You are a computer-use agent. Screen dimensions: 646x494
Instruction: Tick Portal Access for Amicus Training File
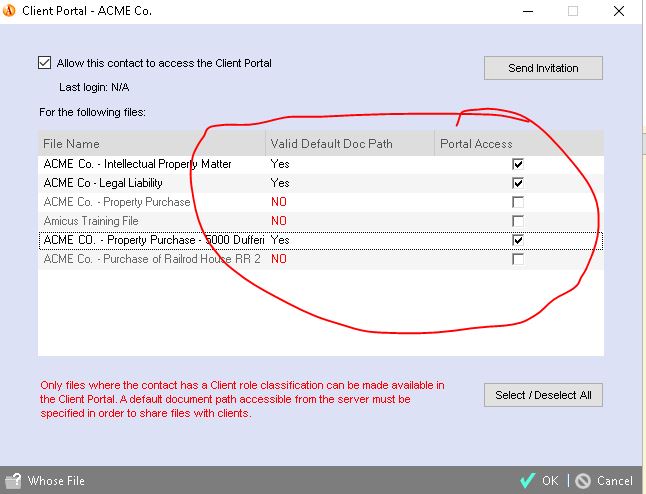pyautogui.click(x=518, y=221)
